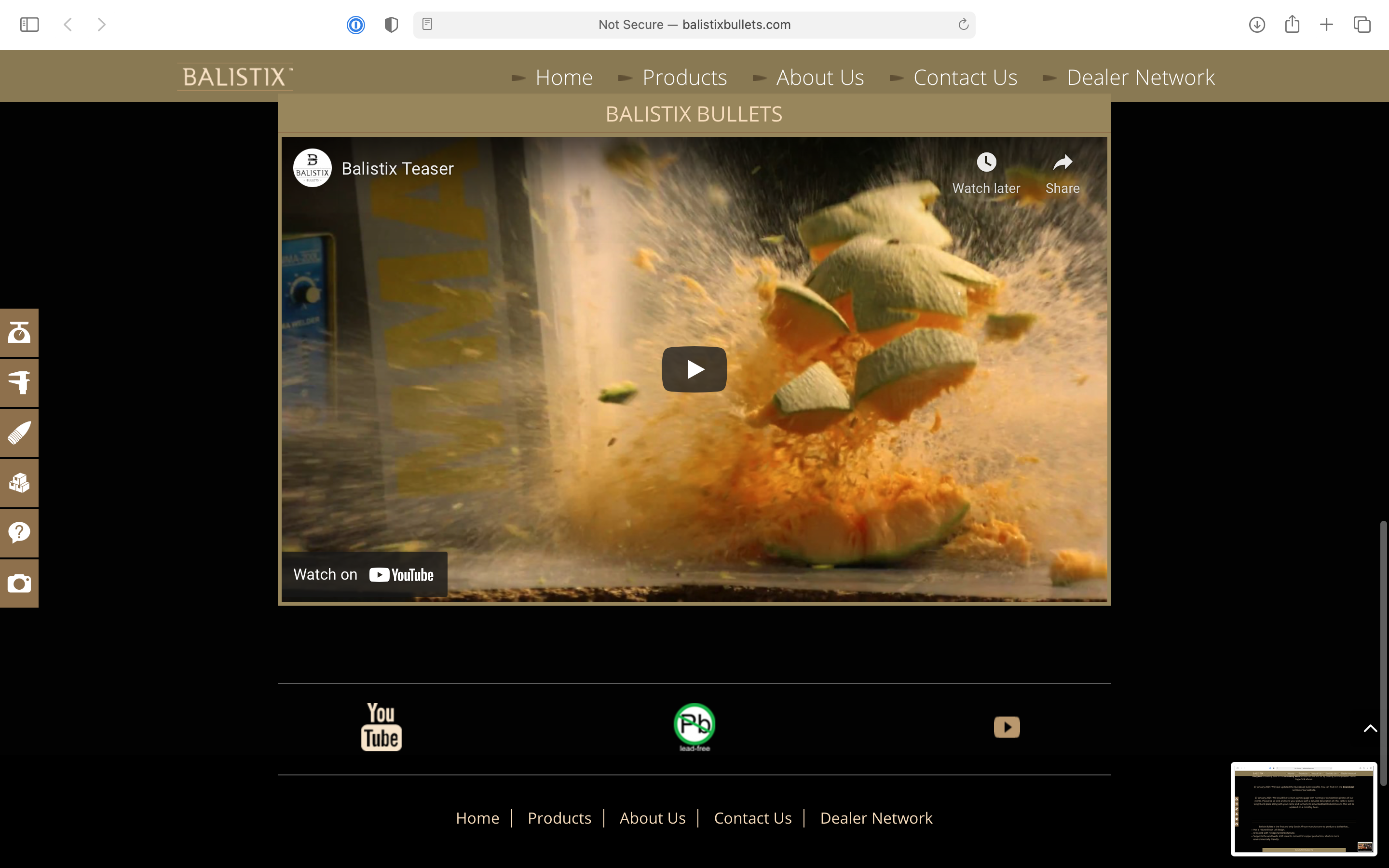Open About Us in top navigation

(x=819, y=77)
